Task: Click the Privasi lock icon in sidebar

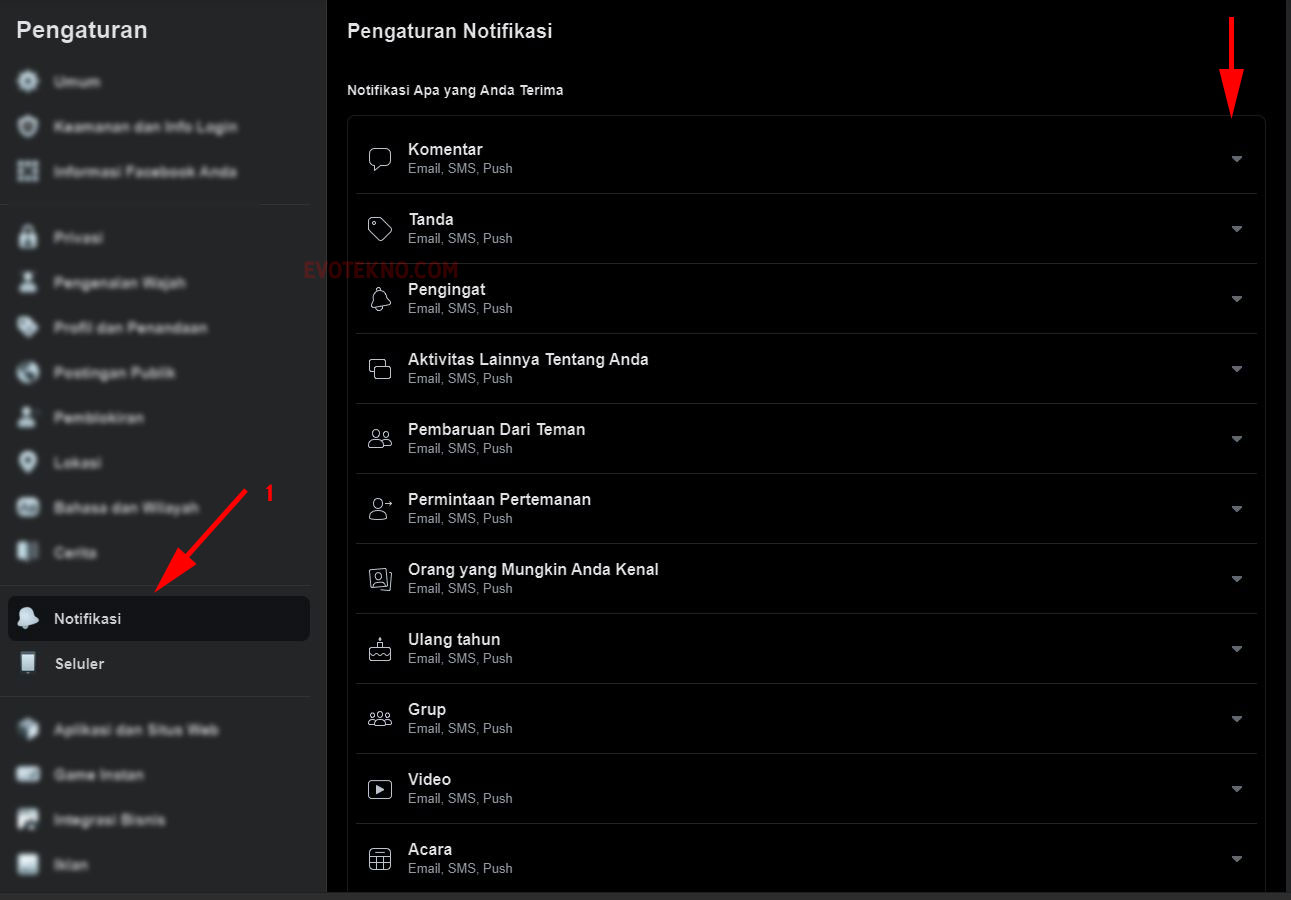Action: [28, 238]
